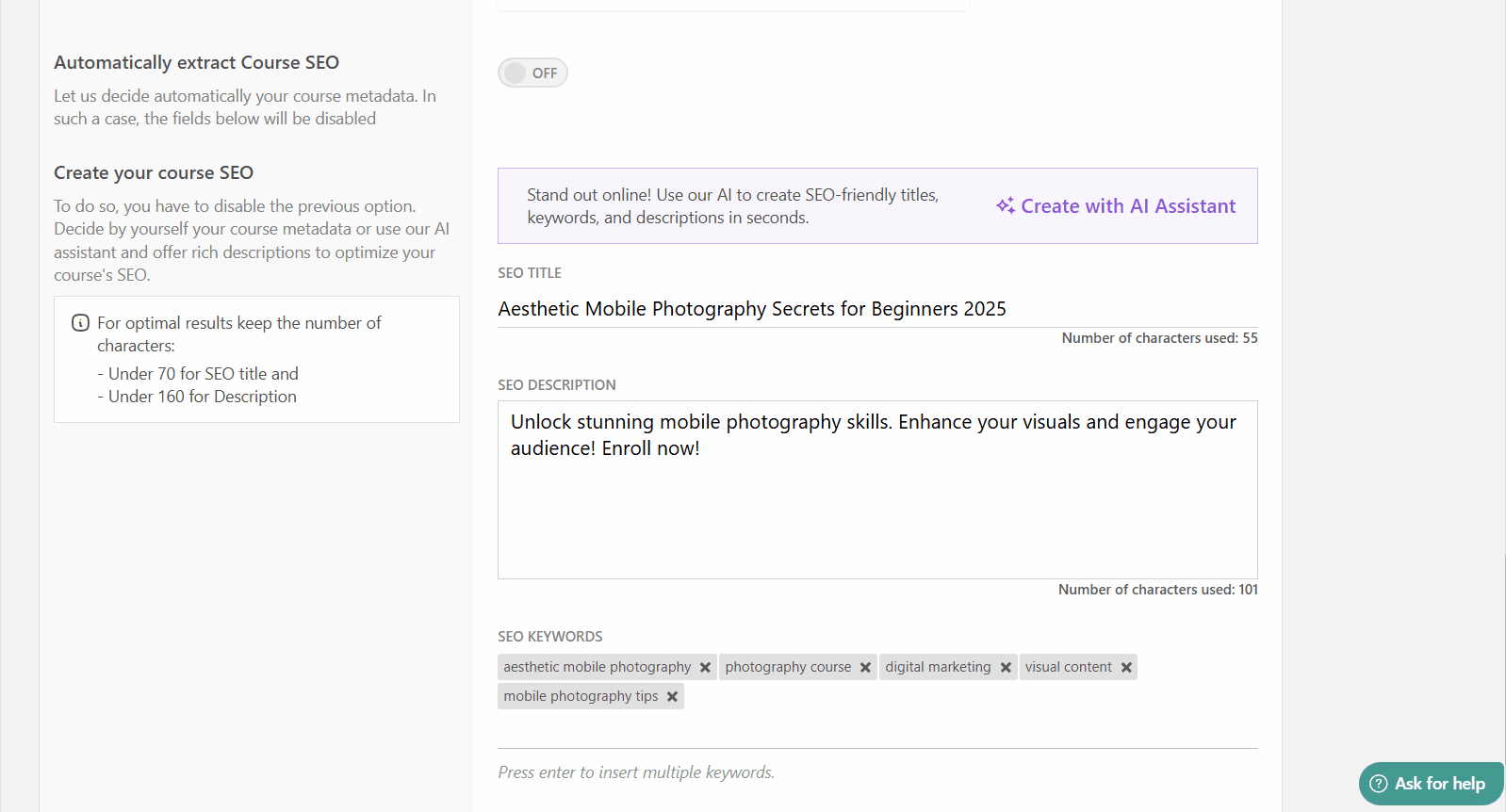Remove the 'photography course' keyword tag
The height and width of the screenshot is (812, 1506).
865,667
